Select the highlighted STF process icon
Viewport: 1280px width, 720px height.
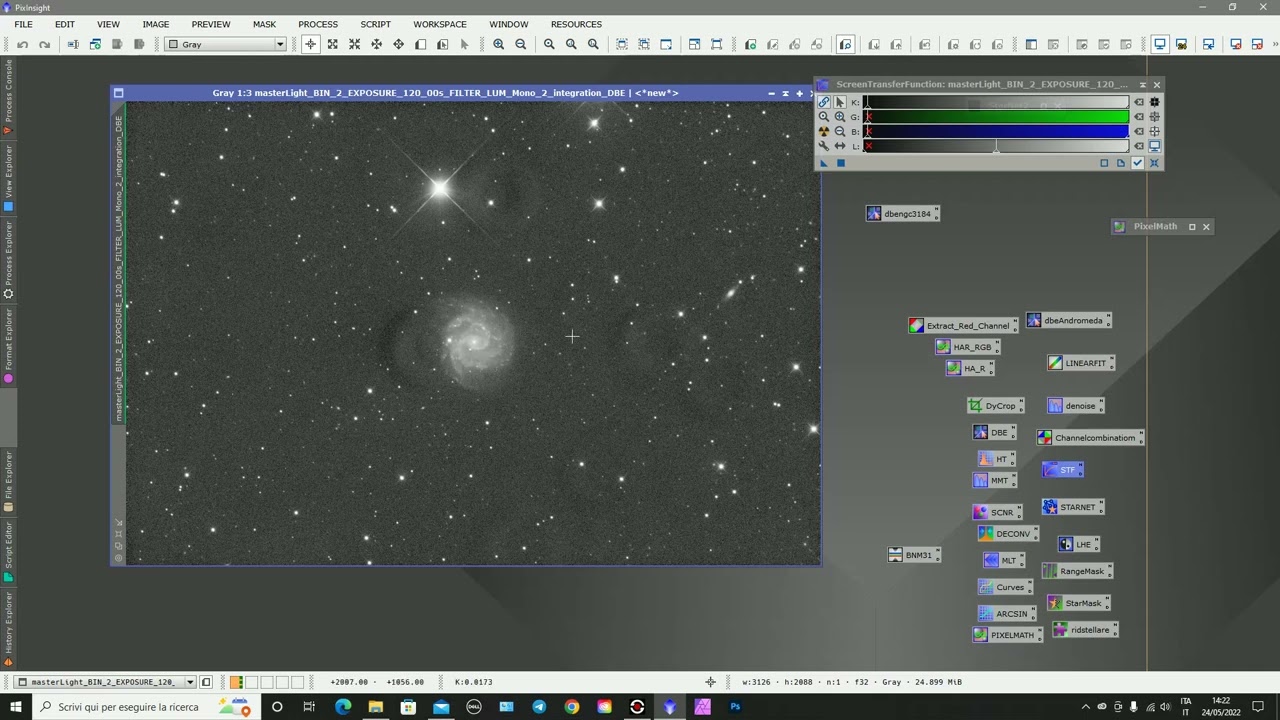click(1061, 469)
